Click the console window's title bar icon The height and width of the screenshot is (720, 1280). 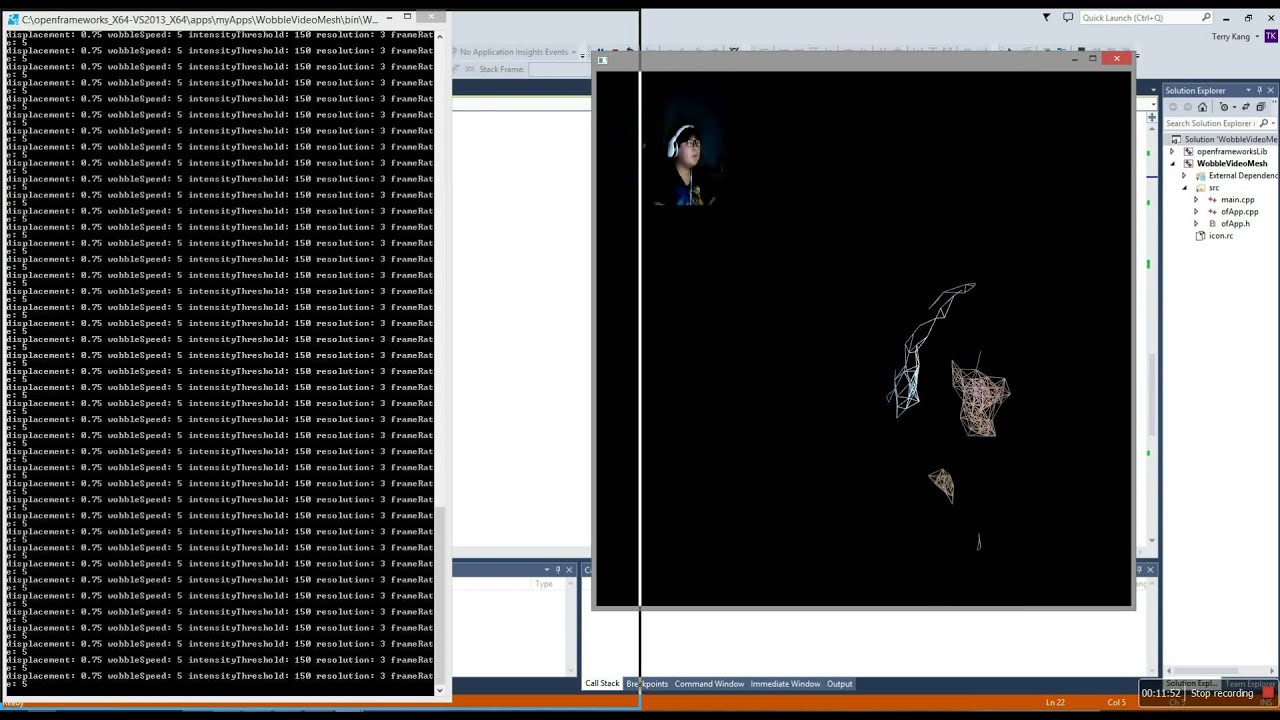pos(12,19)
